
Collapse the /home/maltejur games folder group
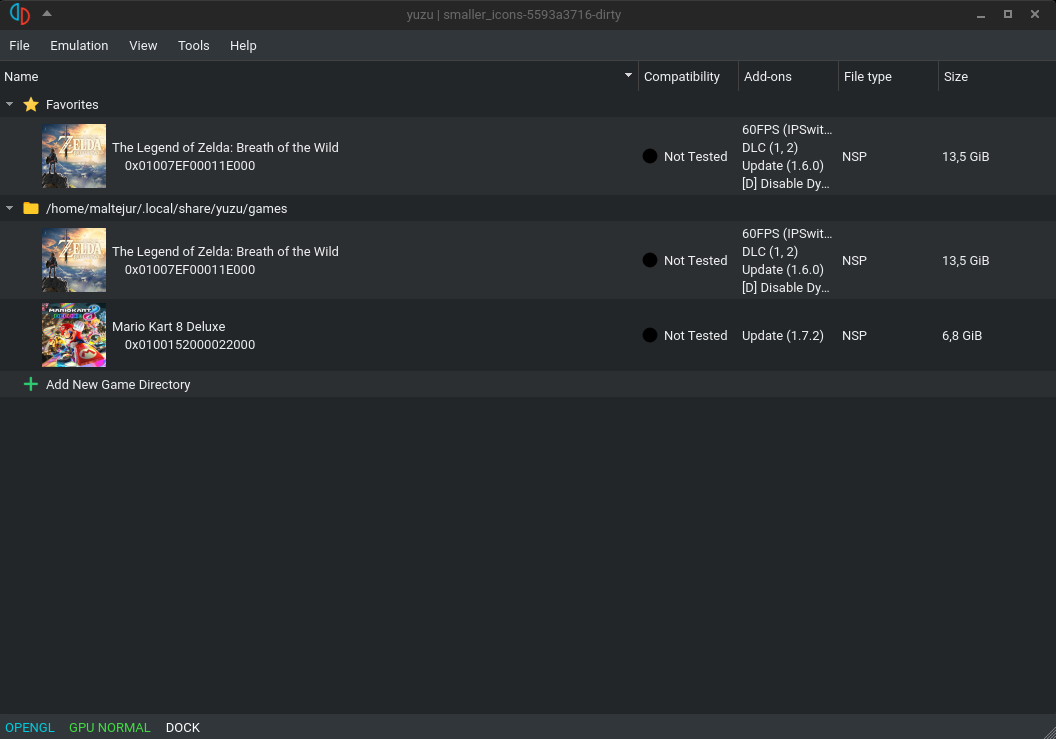point(9,208)
